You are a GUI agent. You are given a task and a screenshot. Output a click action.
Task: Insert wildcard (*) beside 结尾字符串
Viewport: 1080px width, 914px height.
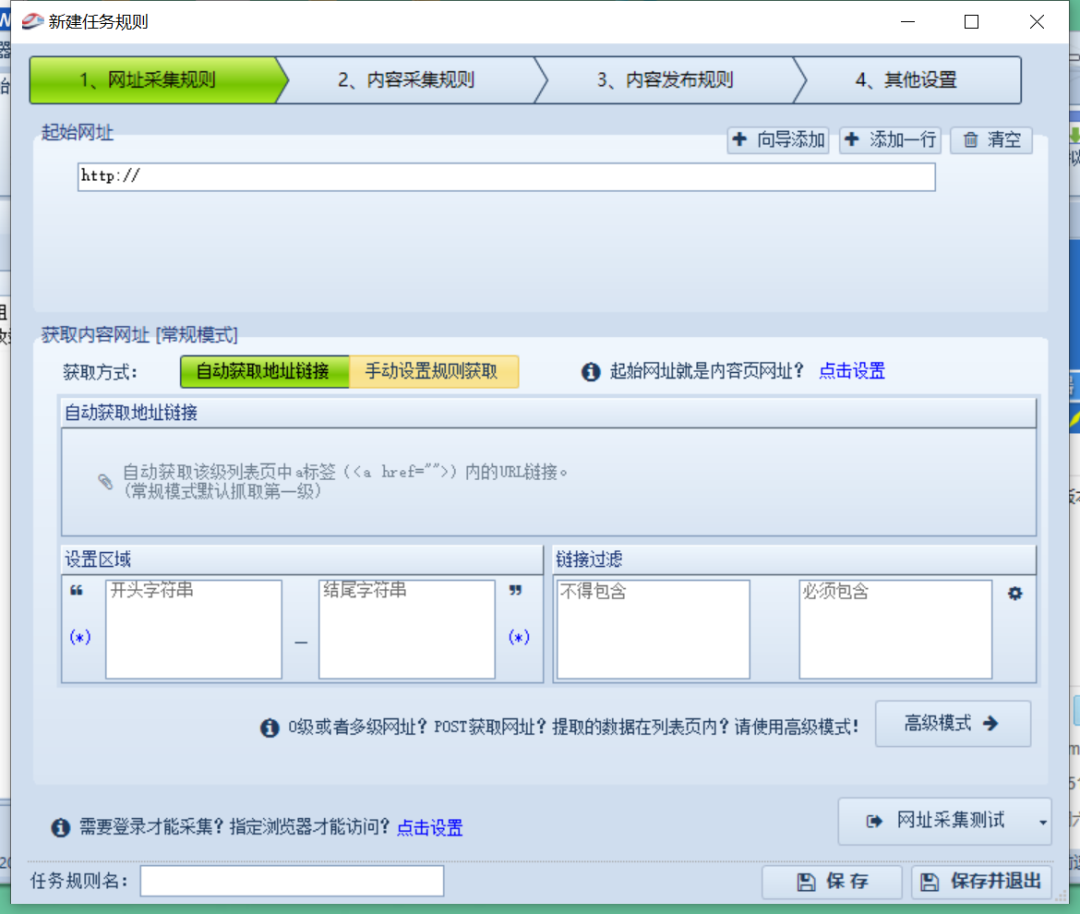[x=519, y=637]
